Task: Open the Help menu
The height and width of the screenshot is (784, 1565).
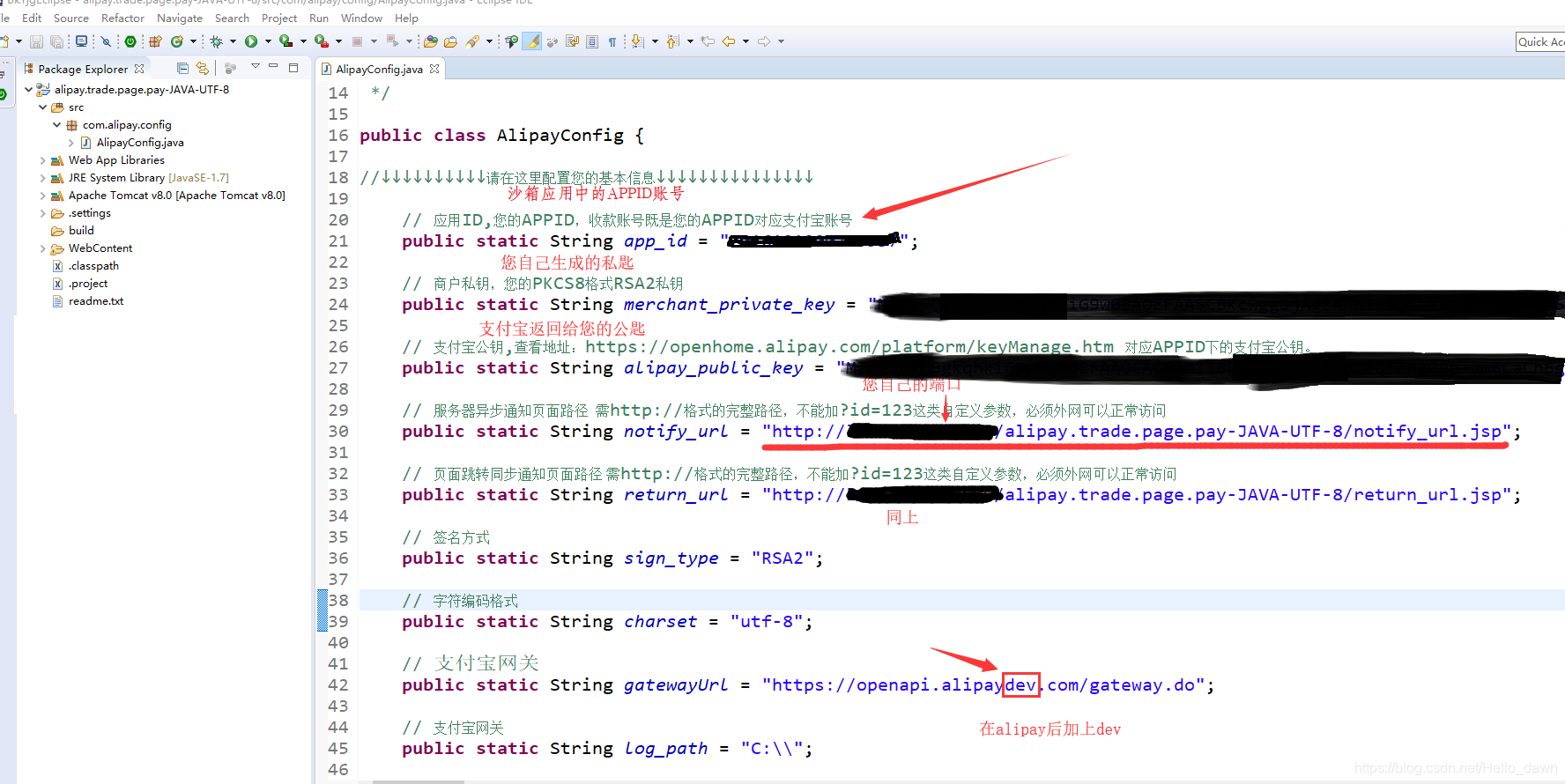Action: tap(406, 18)
